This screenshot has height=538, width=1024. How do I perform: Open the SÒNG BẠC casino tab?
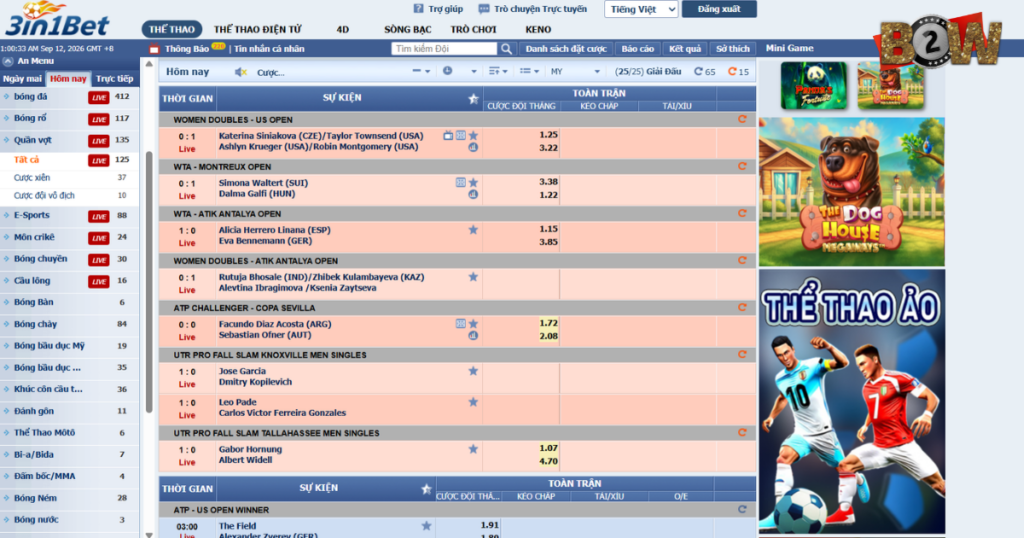(408, 29)
